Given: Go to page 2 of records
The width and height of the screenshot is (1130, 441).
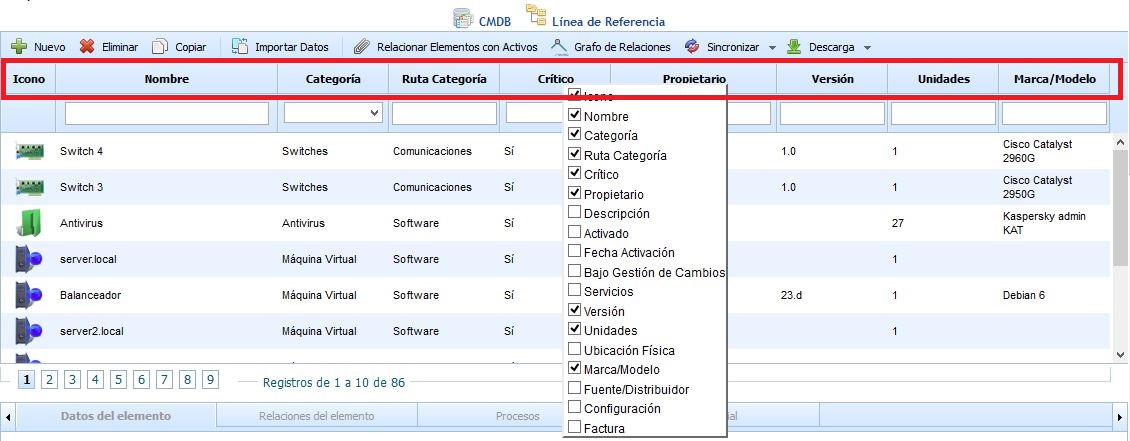Looking at the screenshot, I should (x=48, y=380).
